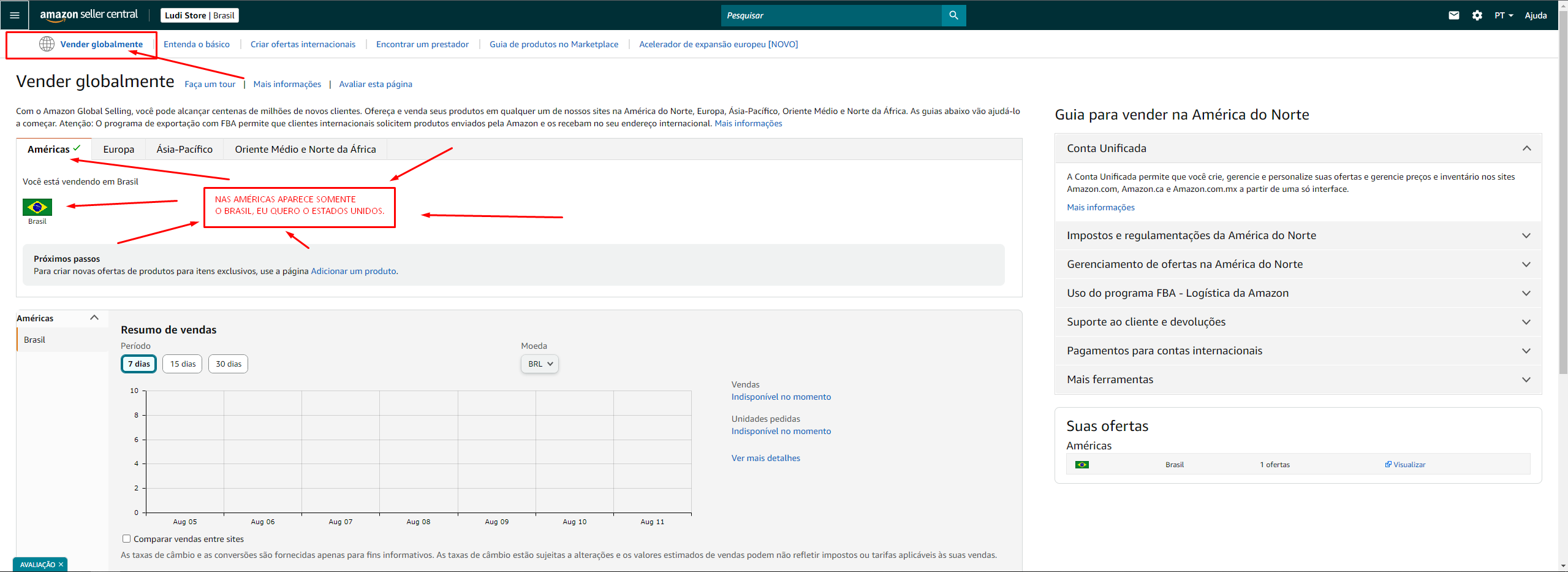
Task: Switch to the Europa tab
Action: (119, 149)
